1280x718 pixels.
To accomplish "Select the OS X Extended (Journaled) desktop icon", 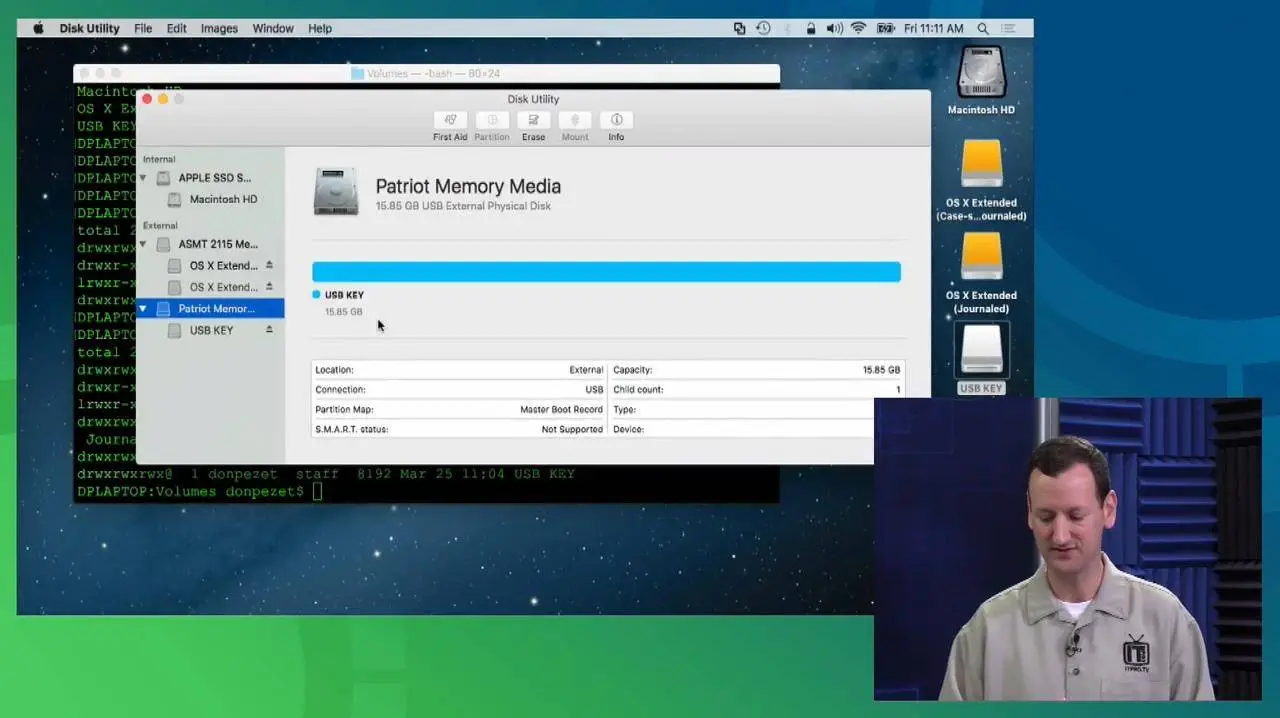I will 981,257.
